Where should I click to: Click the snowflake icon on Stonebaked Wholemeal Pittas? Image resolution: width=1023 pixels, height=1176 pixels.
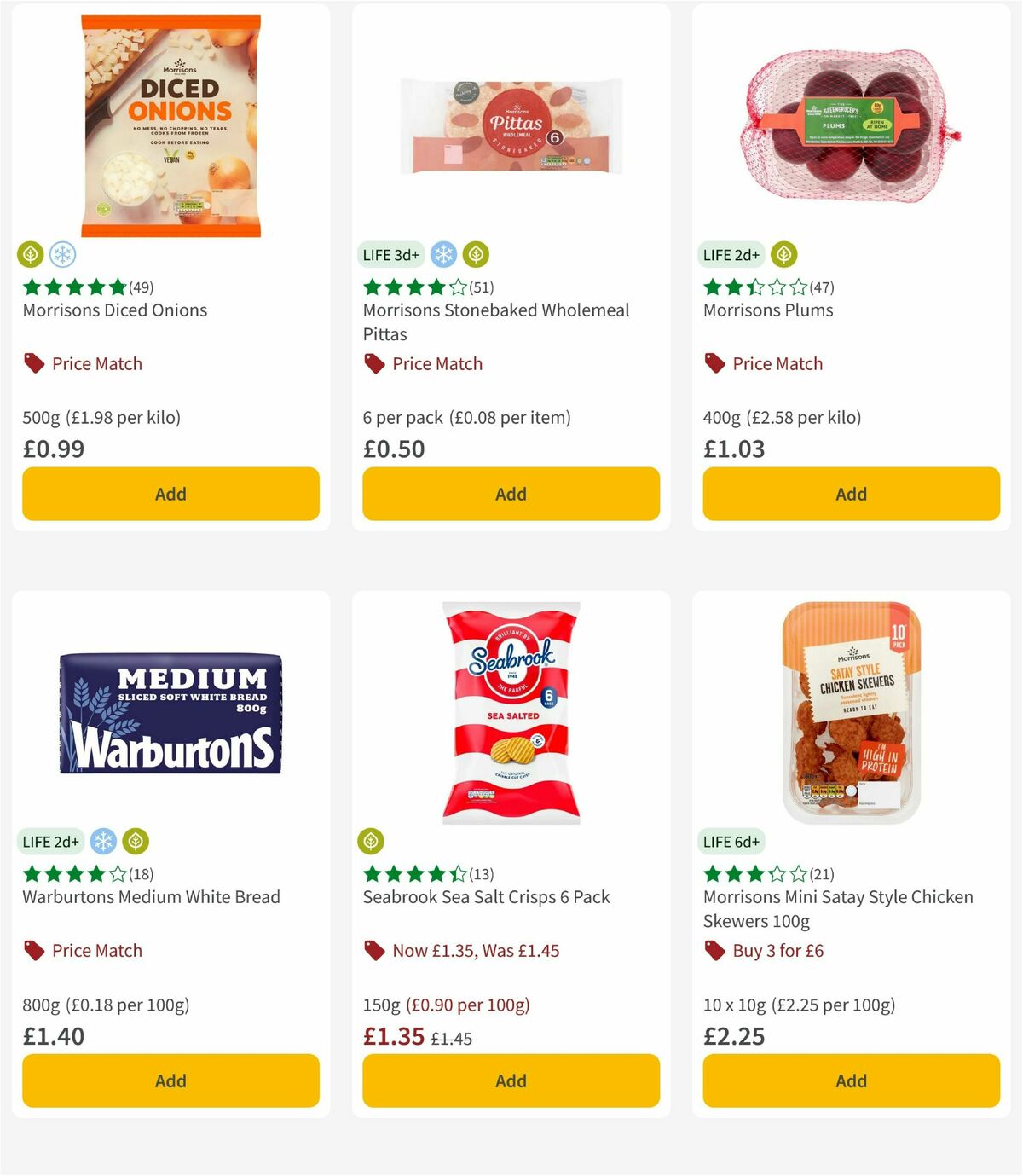click(442, 254)
